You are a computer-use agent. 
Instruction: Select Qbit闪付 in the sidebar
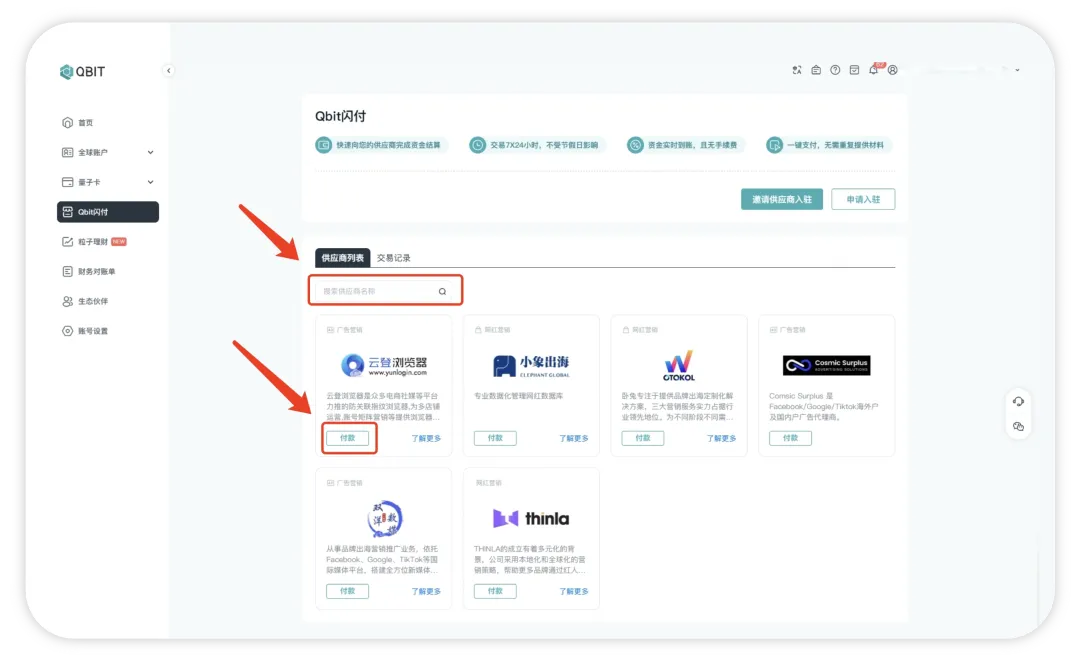108,212
